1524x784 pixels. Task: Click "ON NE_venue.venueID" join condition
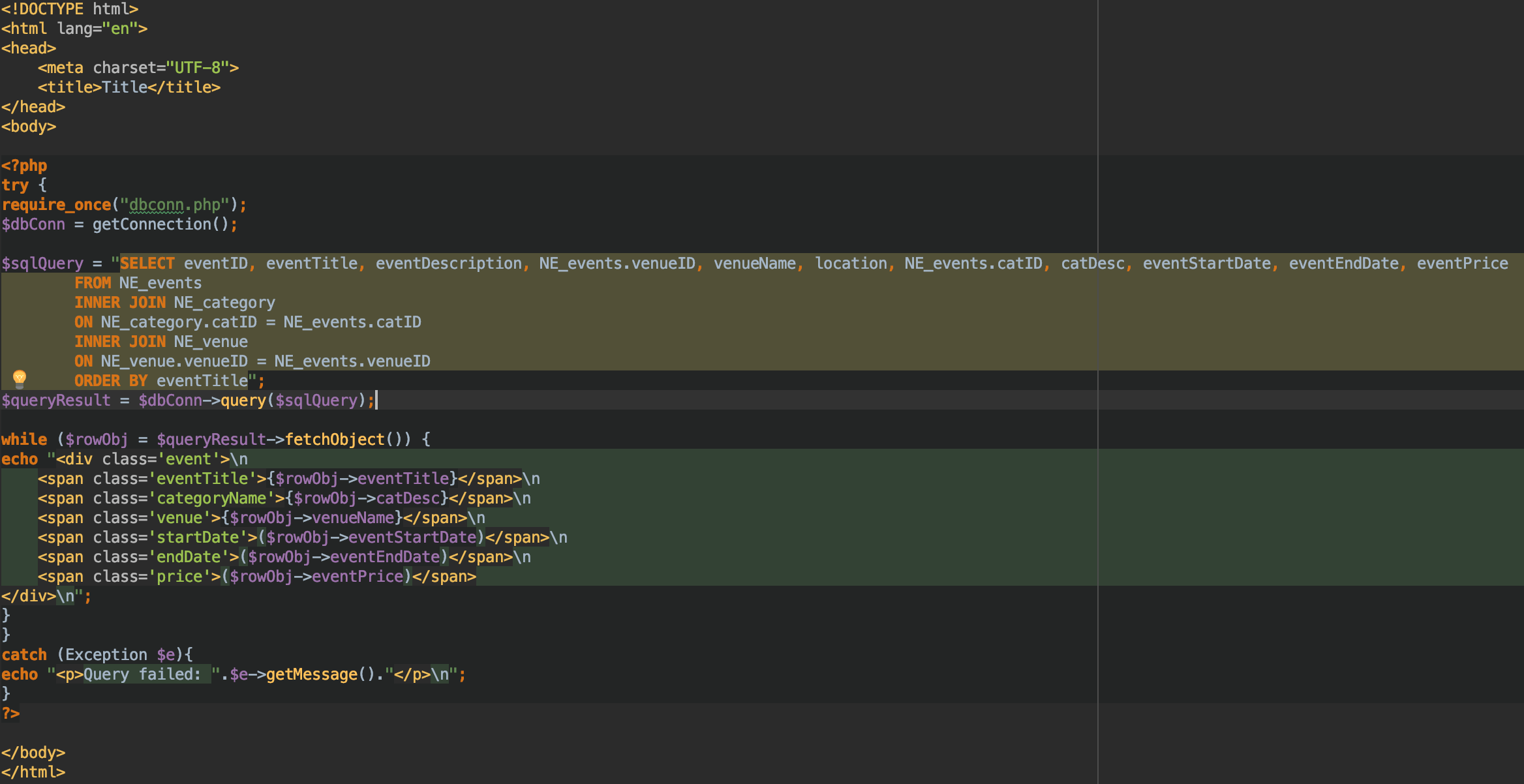[x=252, y=361]
